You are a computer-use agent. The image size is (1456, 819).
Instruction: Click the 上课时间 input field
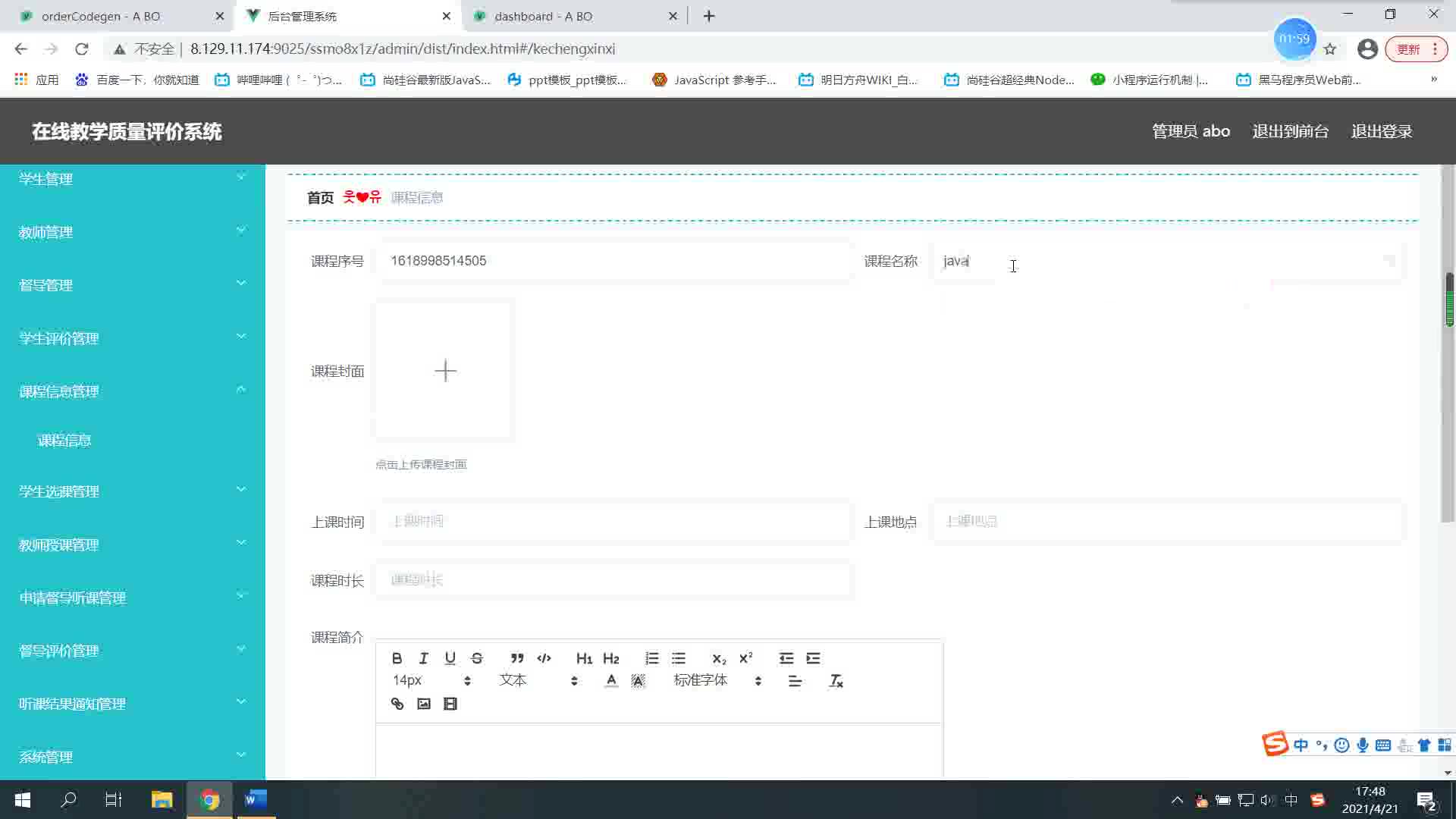coord(613,521)
